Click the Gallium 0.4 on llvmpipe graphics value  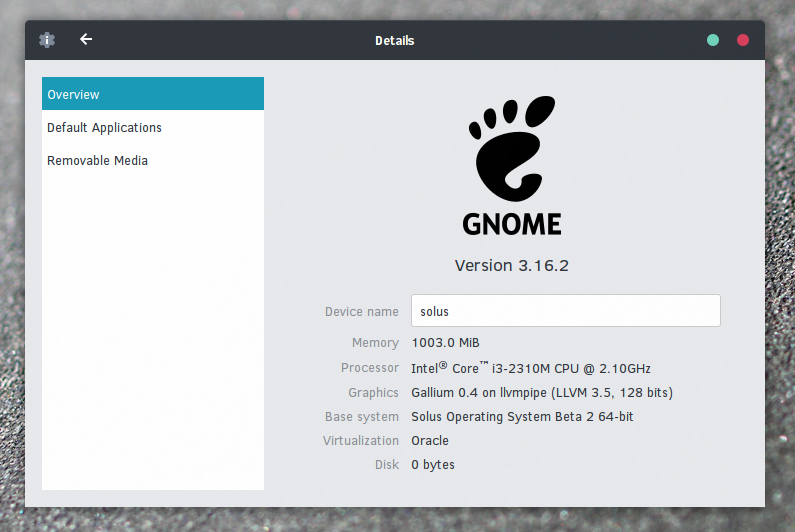click(x=542, y=393)
